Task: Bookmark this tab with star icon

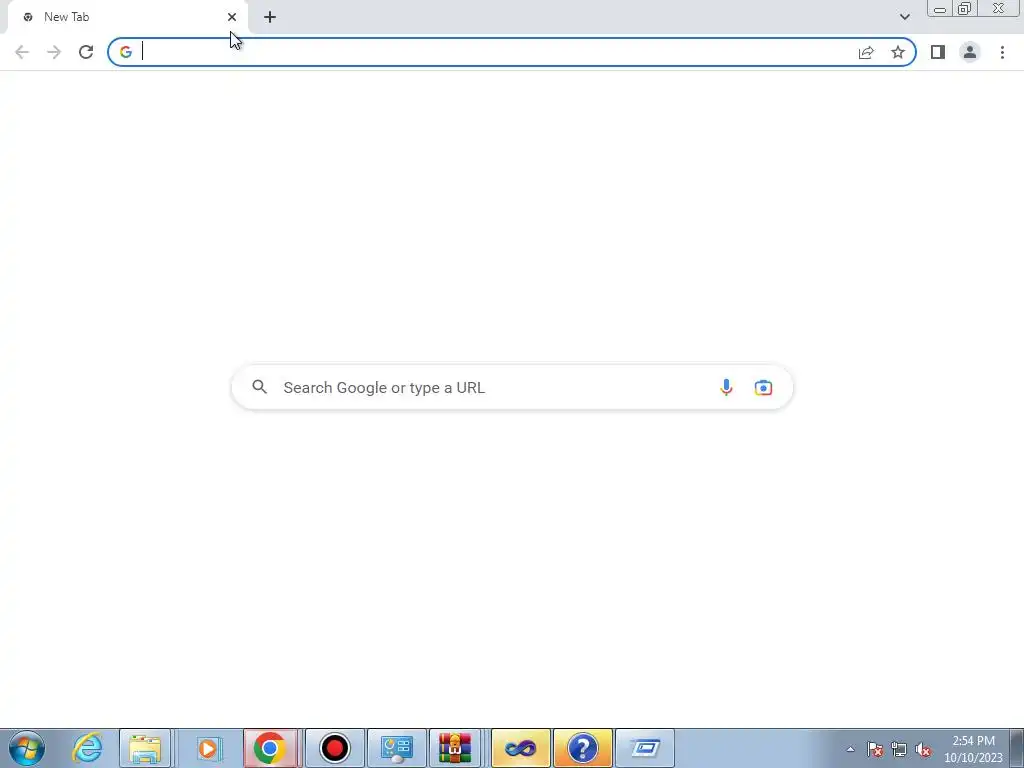Action: tap(898, 52)
